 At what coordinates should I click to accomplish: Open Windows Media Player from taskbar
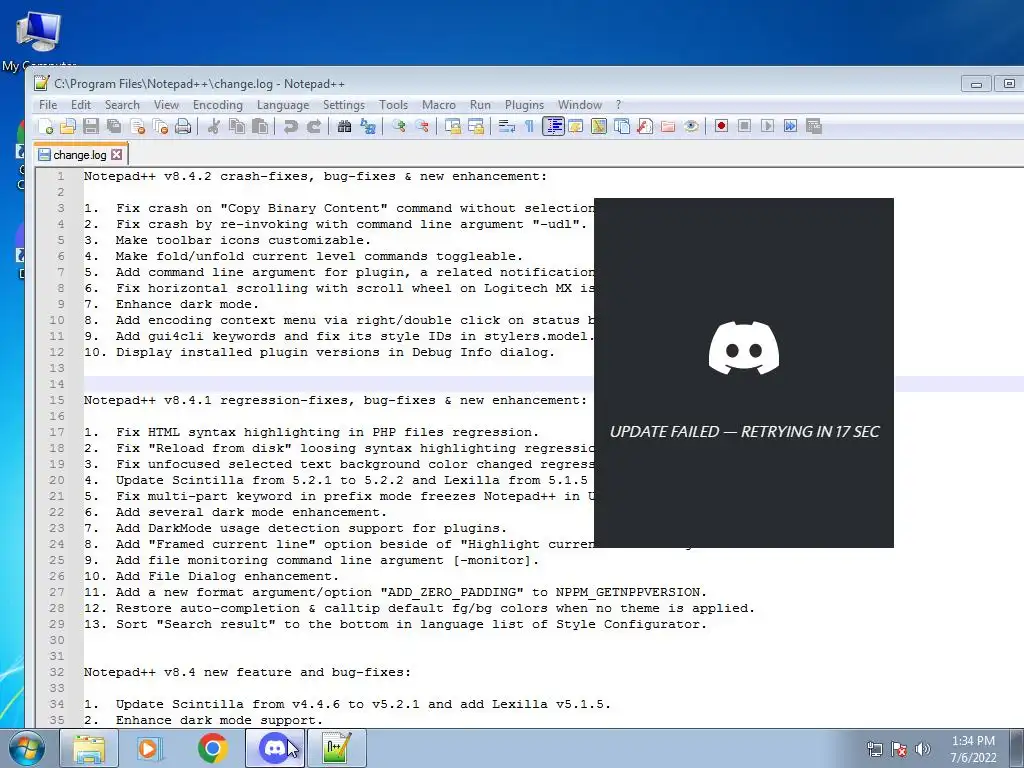[150, 748]
